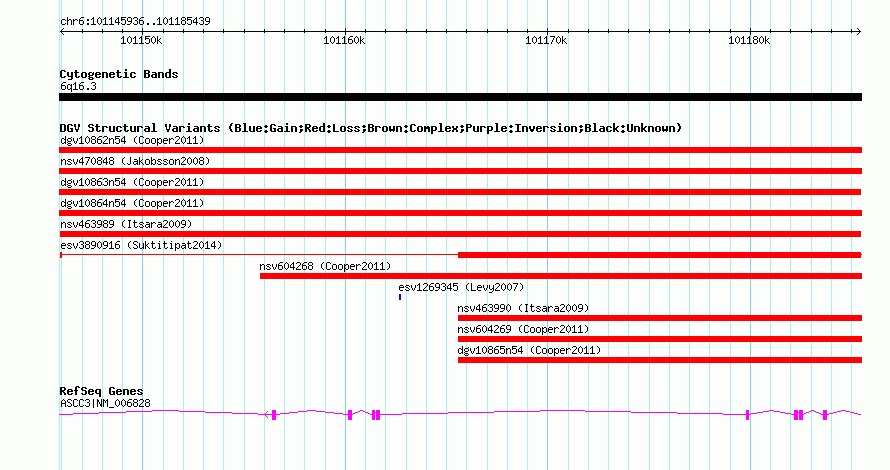890x470 pixels.
Task: Click the red bar under dgv10863n54
Action: pyautogui.click(x=460, y=192)
